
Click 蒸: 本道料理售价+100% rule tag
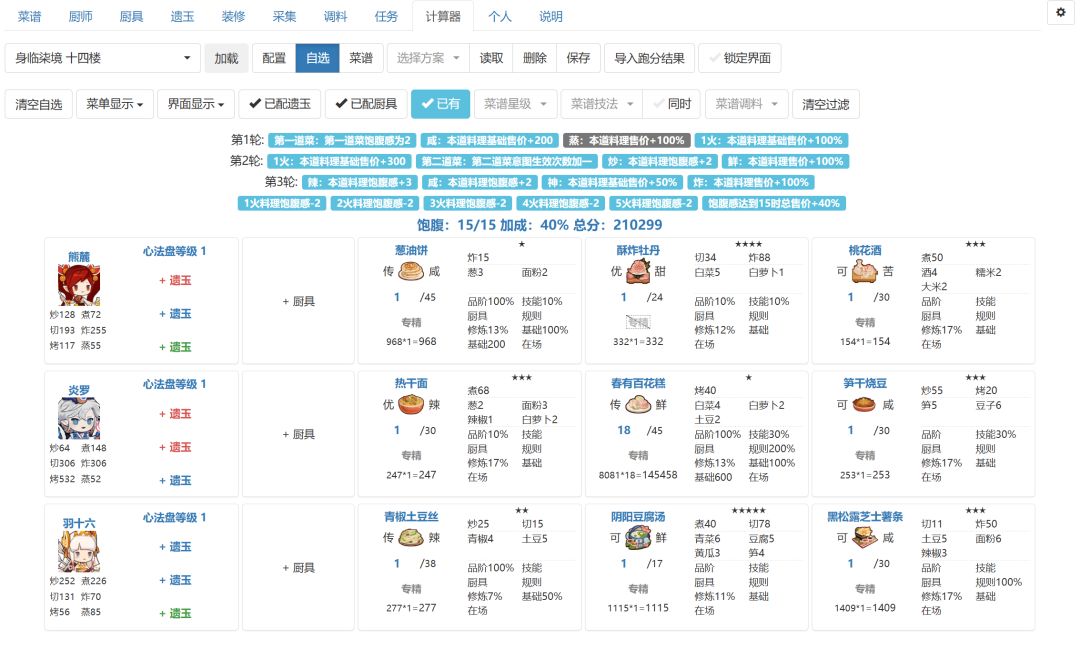[x=627, y=140]
